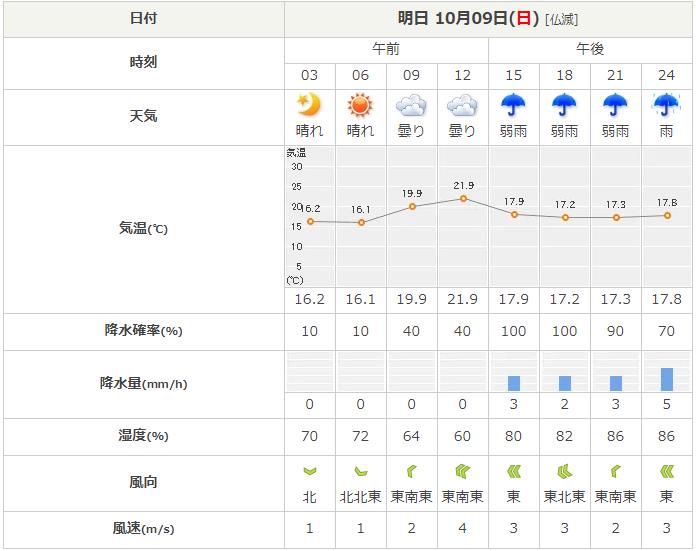The image size is (696, 551).
Task: Click the 18 o'clock precipitation bar
Action: point(565,383)
